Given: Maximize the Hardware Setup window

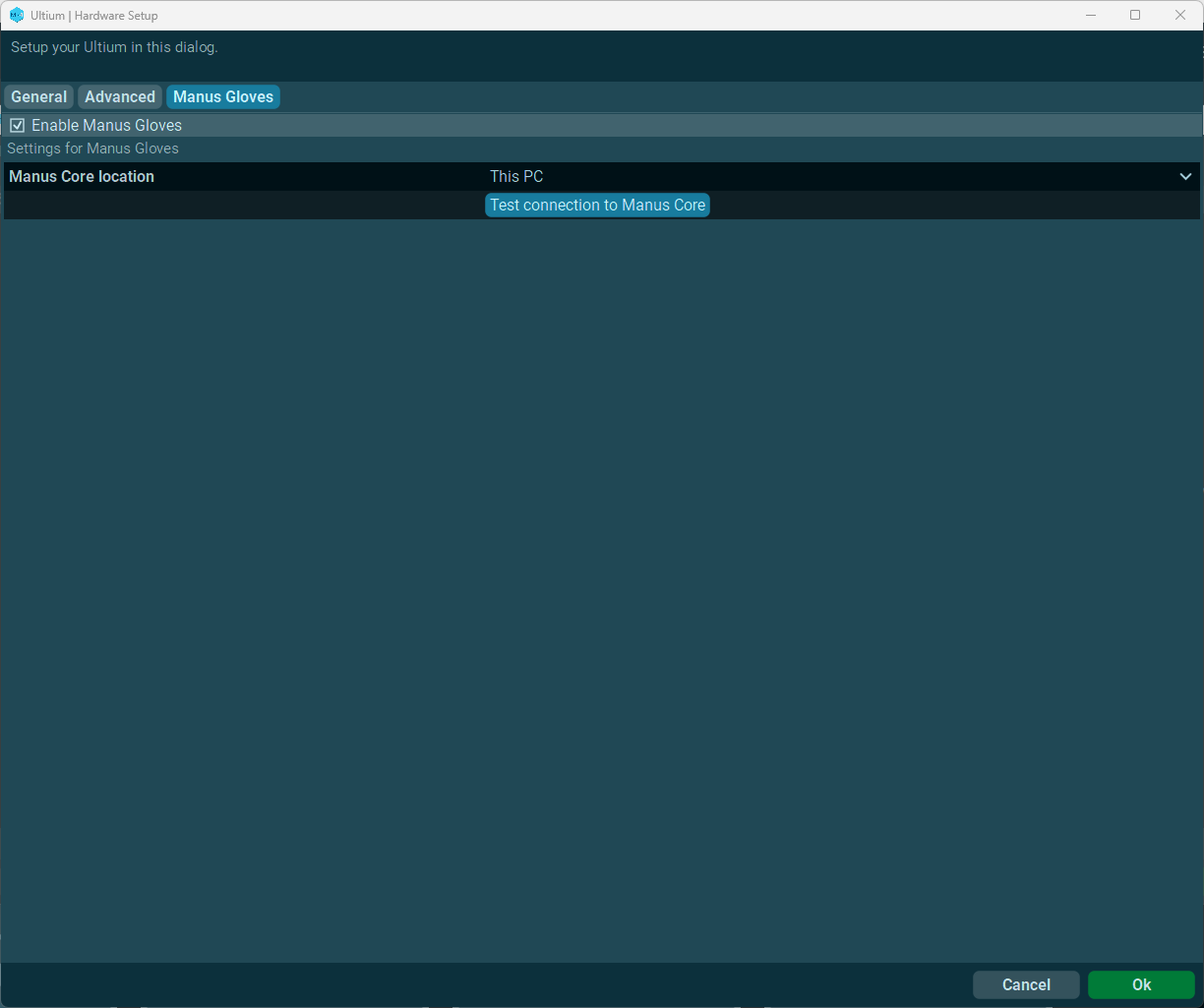Looking at the screenshot, I should 1135,15.
